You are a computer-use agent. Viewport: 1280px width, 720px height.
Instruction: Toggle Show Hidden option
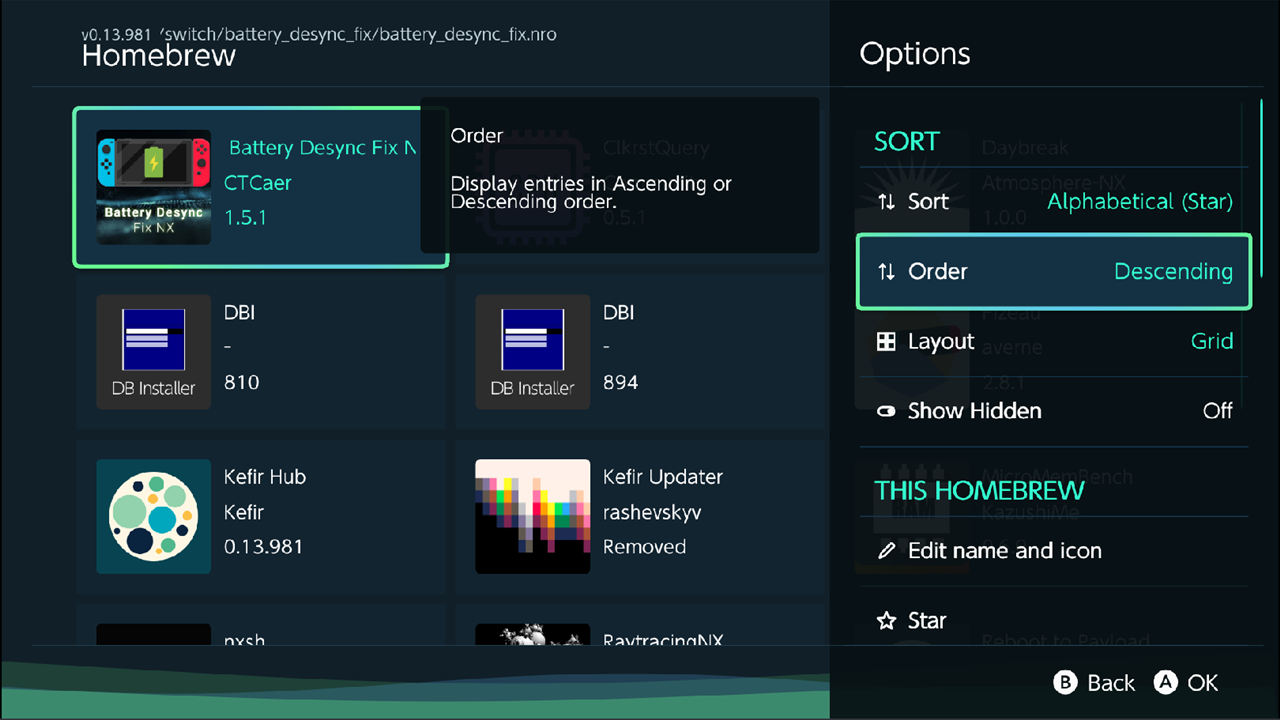1054,411
